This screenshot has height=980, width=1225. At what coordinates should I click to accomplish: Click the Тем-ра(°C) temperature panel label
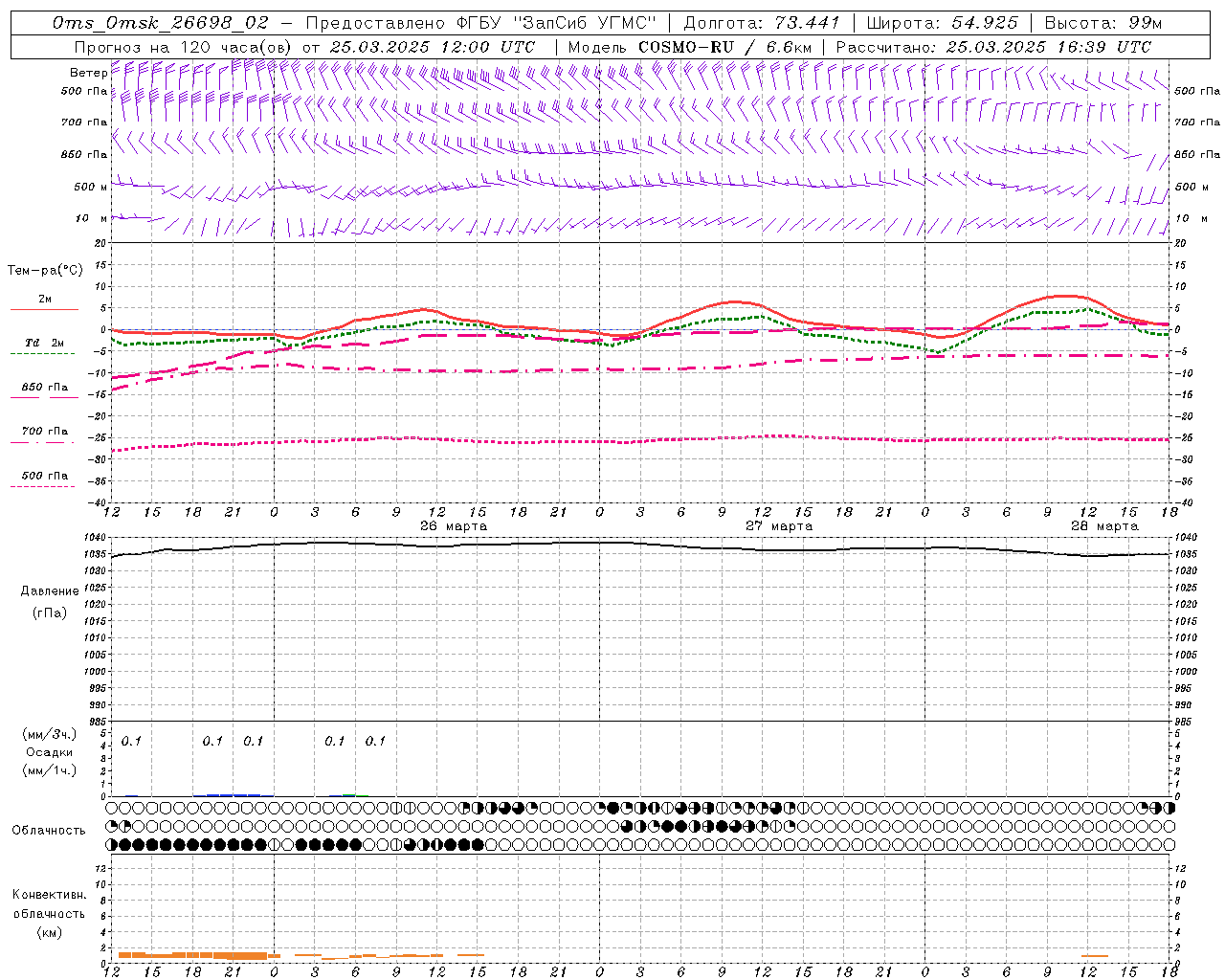point(45,270)
